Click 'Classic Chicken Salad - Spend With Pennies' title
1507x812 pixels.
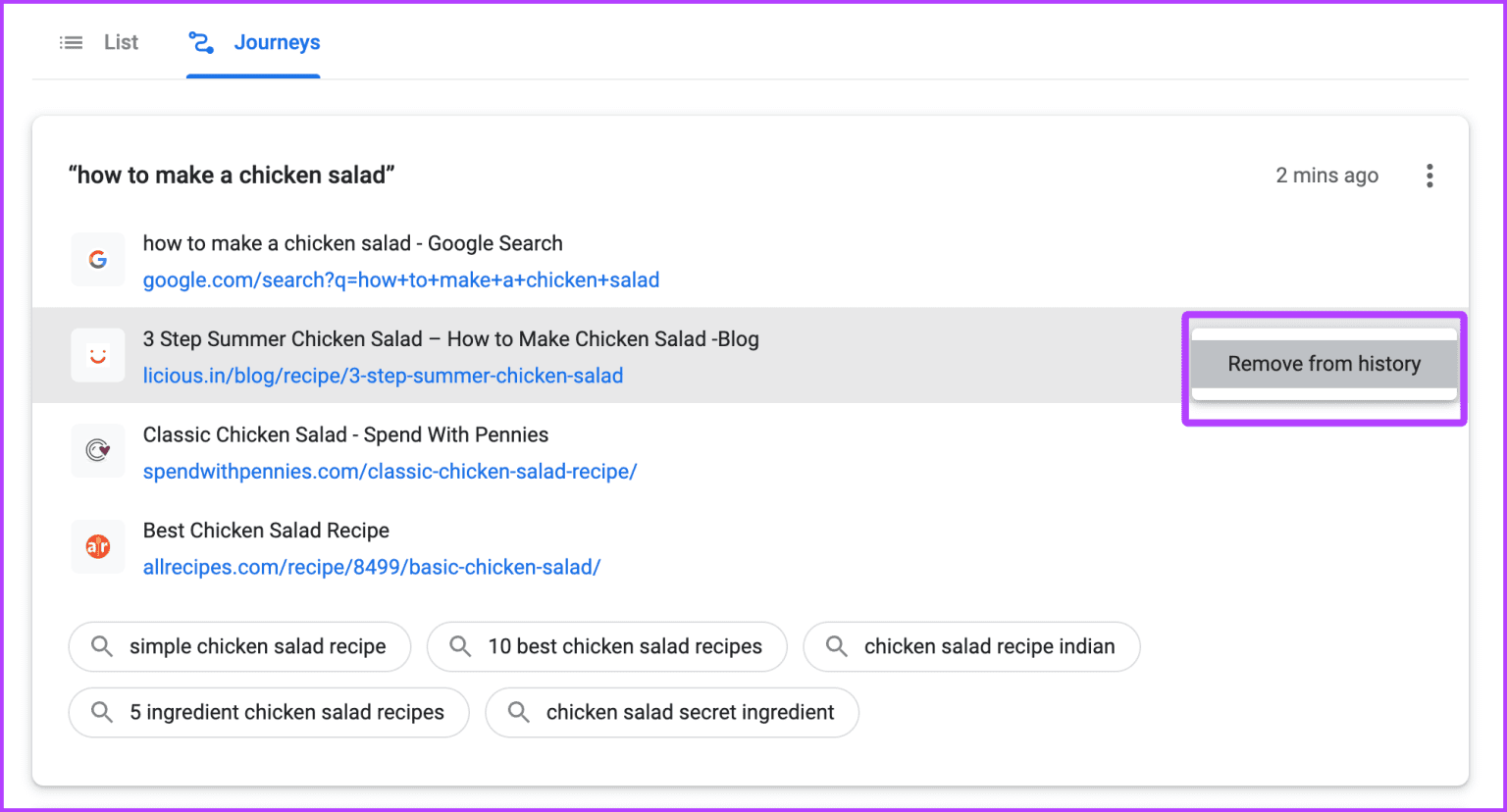(345, 434)
